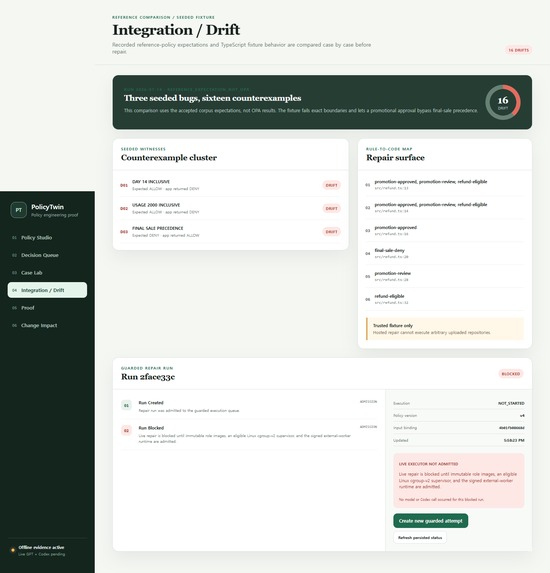Image resolution: width=550 pixels, height=573 pixels.
Task: Click the Policy engineering proof subtitle
Action: (x=54, y=215)
